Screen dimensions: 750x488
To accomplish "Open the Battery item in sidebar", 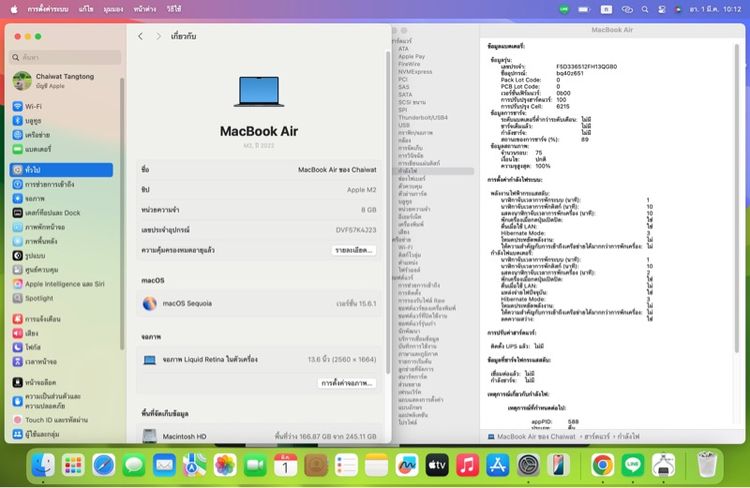I will coord(32,149).
